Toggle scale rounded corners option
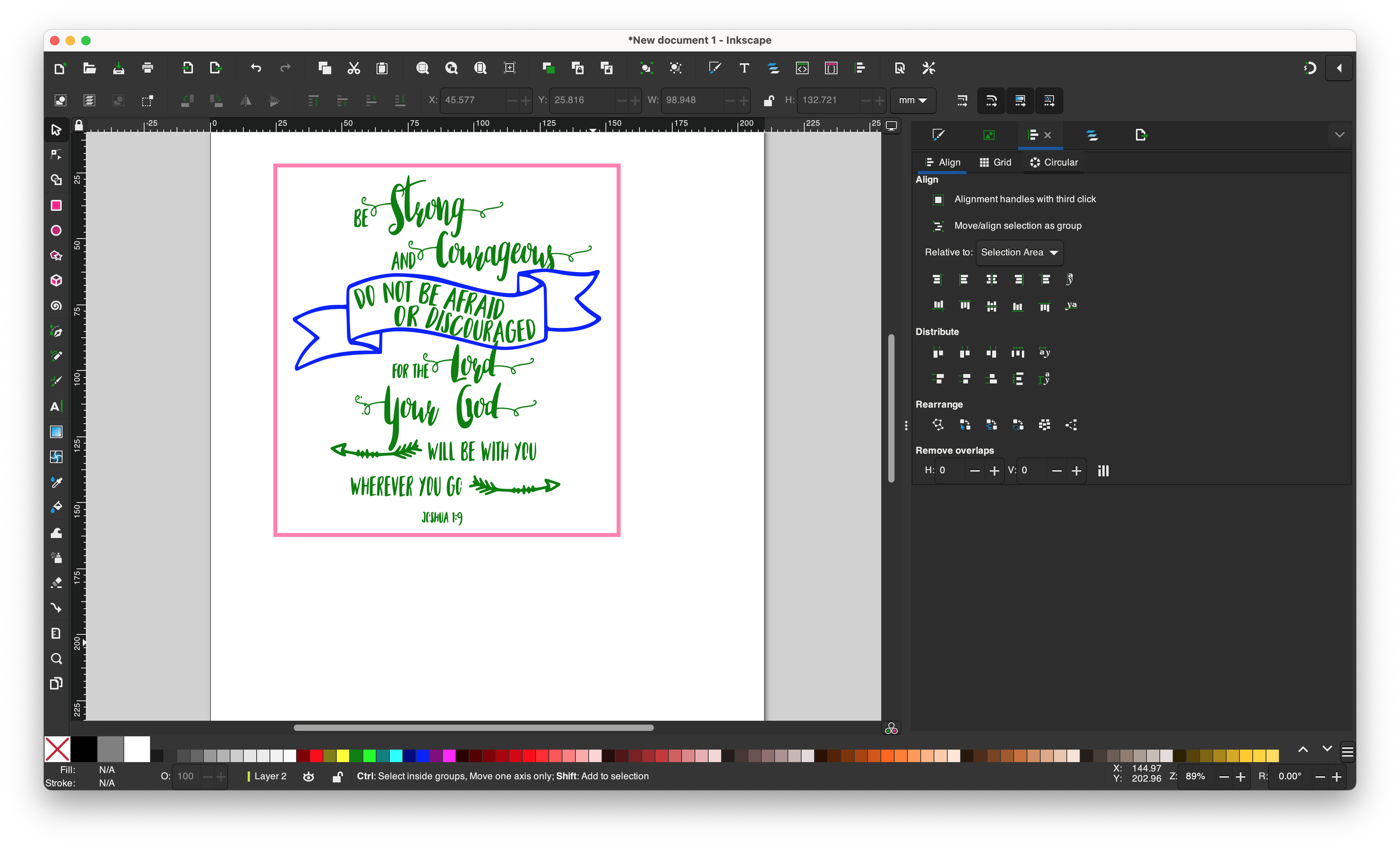The width and height of the screenshot is (1400, 848). 991,100
